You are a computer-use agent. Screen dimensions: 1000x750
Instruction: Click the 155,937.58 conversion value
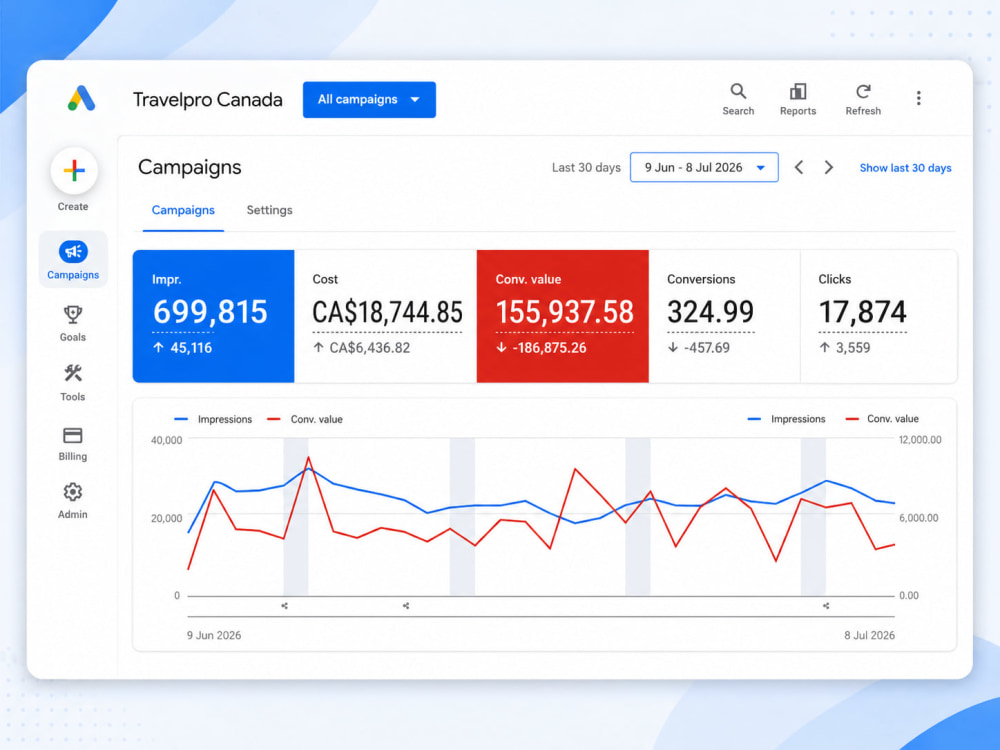tap(564, 312)
